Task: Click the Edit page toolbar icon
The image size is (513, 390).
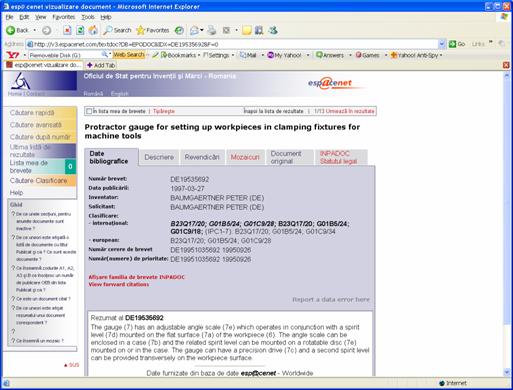Action: click(x=227, y=30)
